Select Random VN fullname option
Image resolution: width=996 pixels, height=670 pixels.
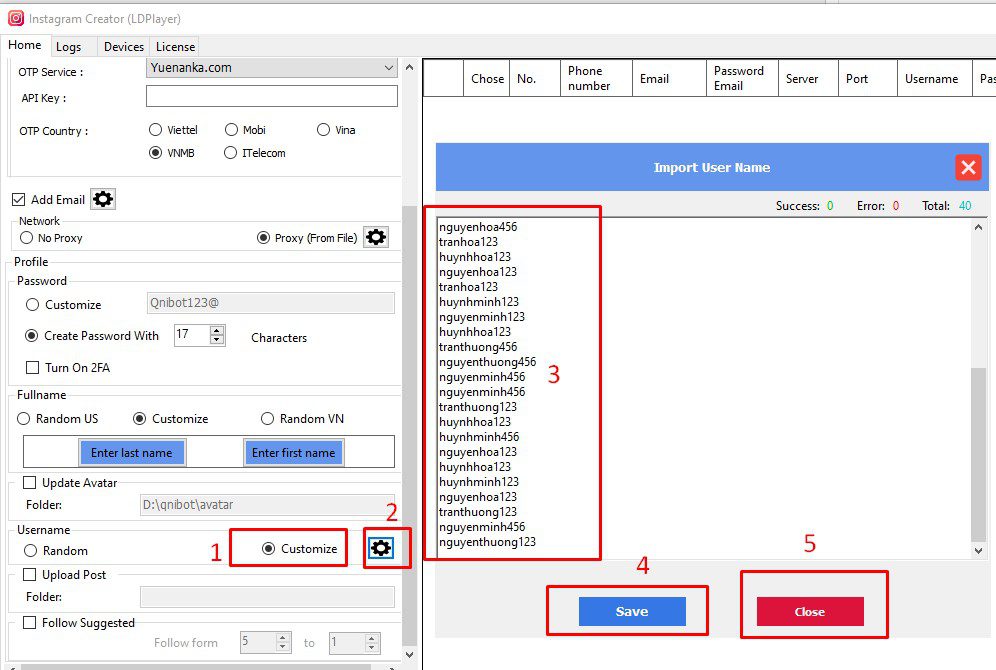pos(267,419)
